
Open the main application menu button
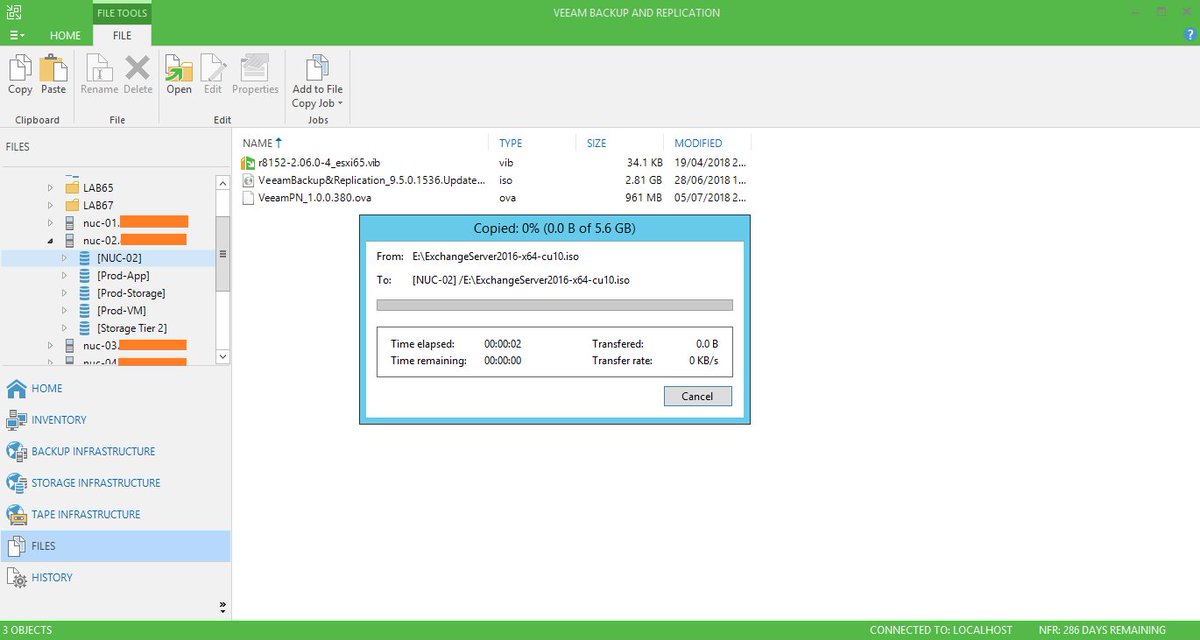point(17,35)
